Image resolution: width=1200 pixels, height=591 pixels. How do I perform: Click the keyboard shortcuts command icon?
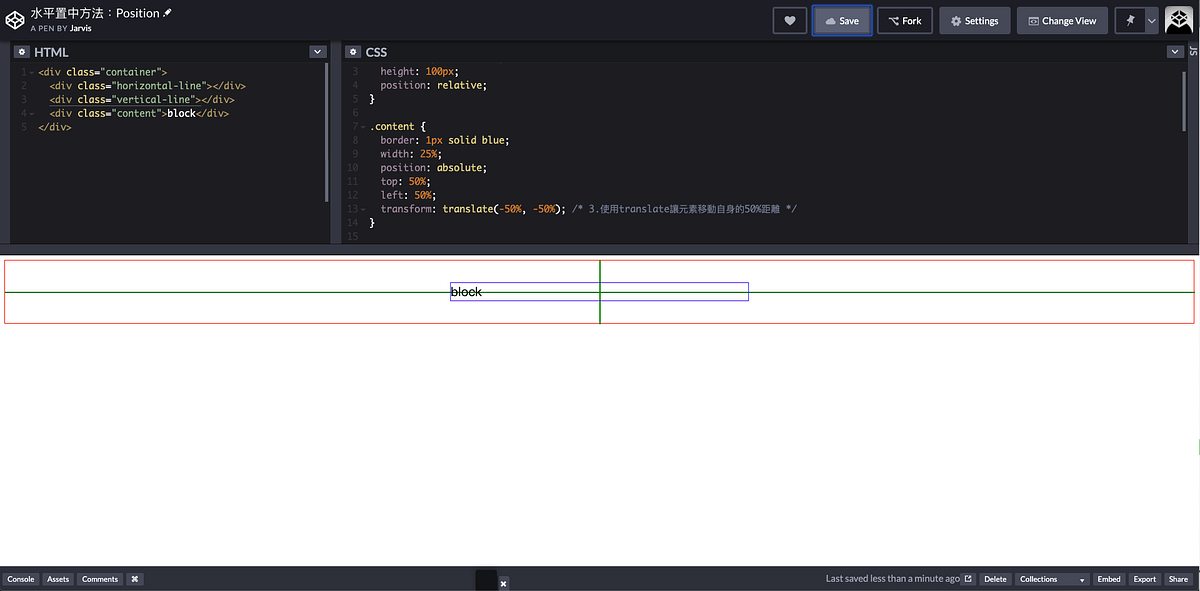[135, 579]
